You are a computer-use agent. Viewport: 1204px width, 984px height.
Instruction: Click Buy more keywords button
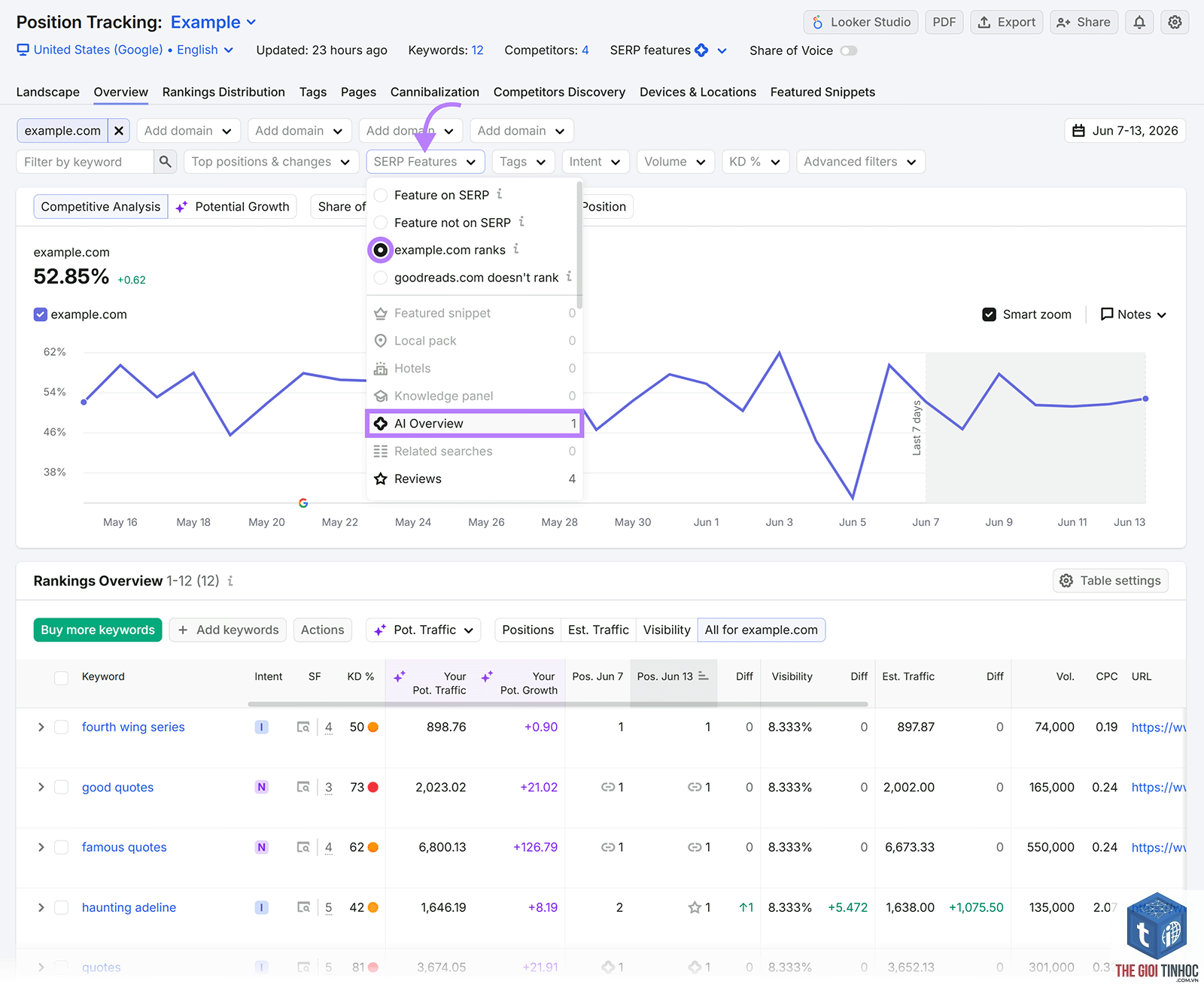98,630
